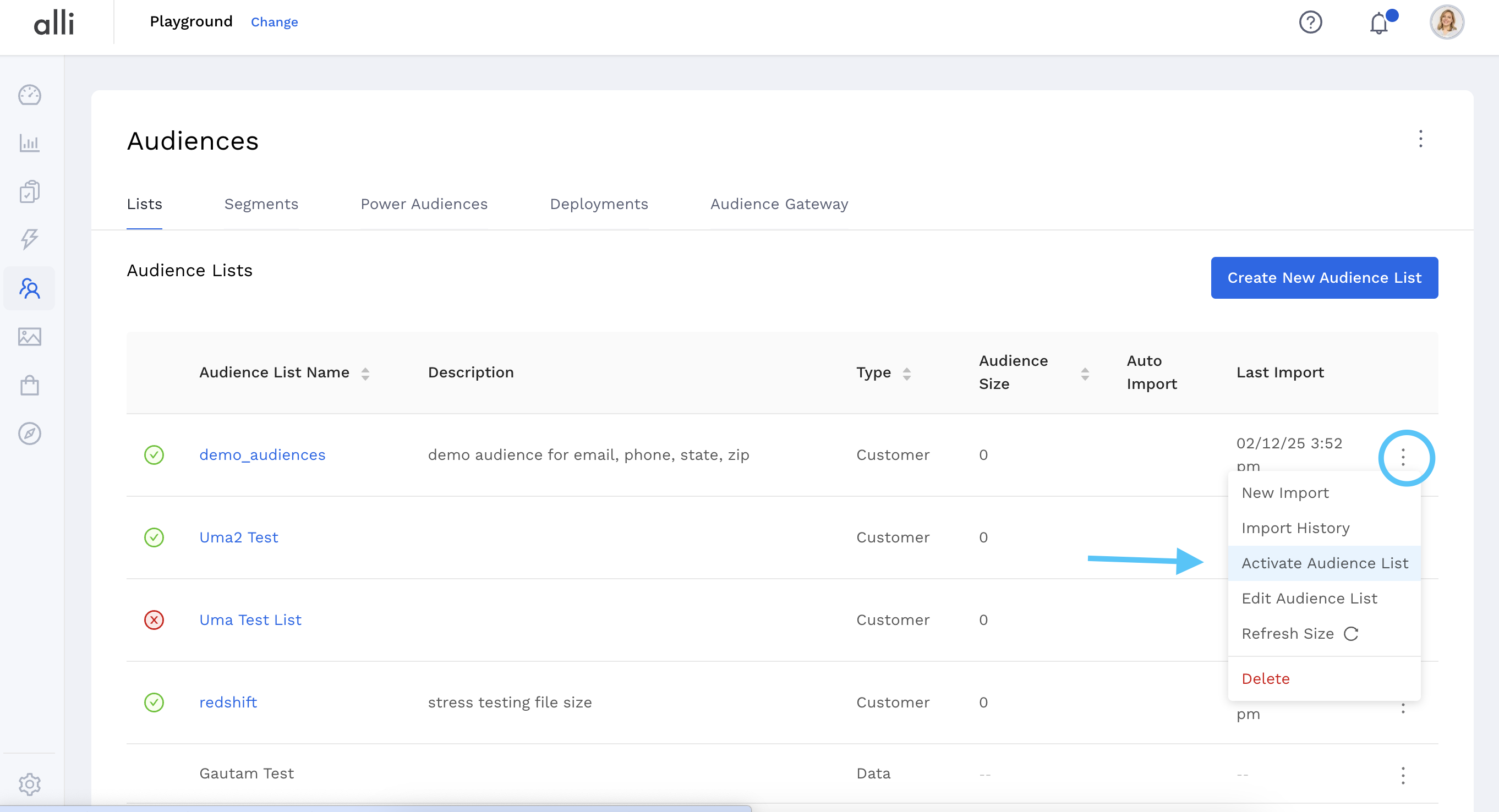Open the bar chart reports sidebar icon
Screen dimensions: 1499x812
[x=29, y=143]
